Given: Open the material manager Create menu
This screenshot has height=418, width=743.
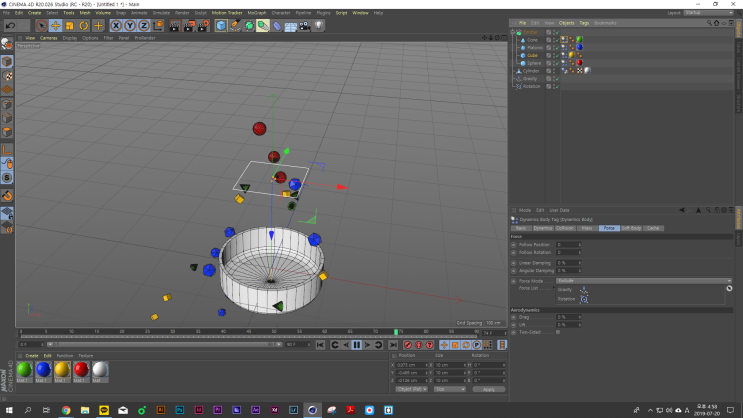Looking at the screenshot, I should coord(32,356).
